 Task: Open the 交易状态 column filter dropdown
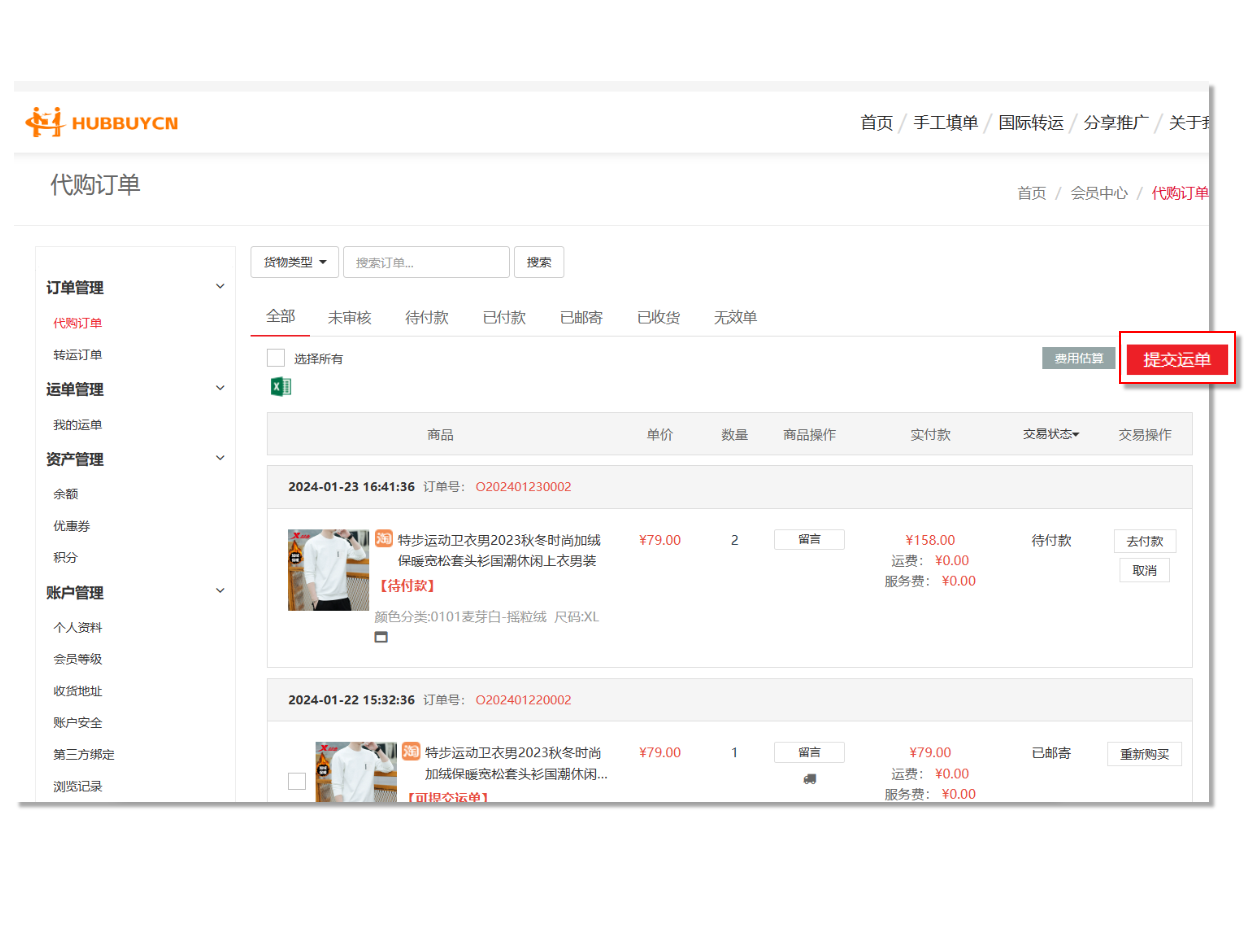[x=1050, y=434]
